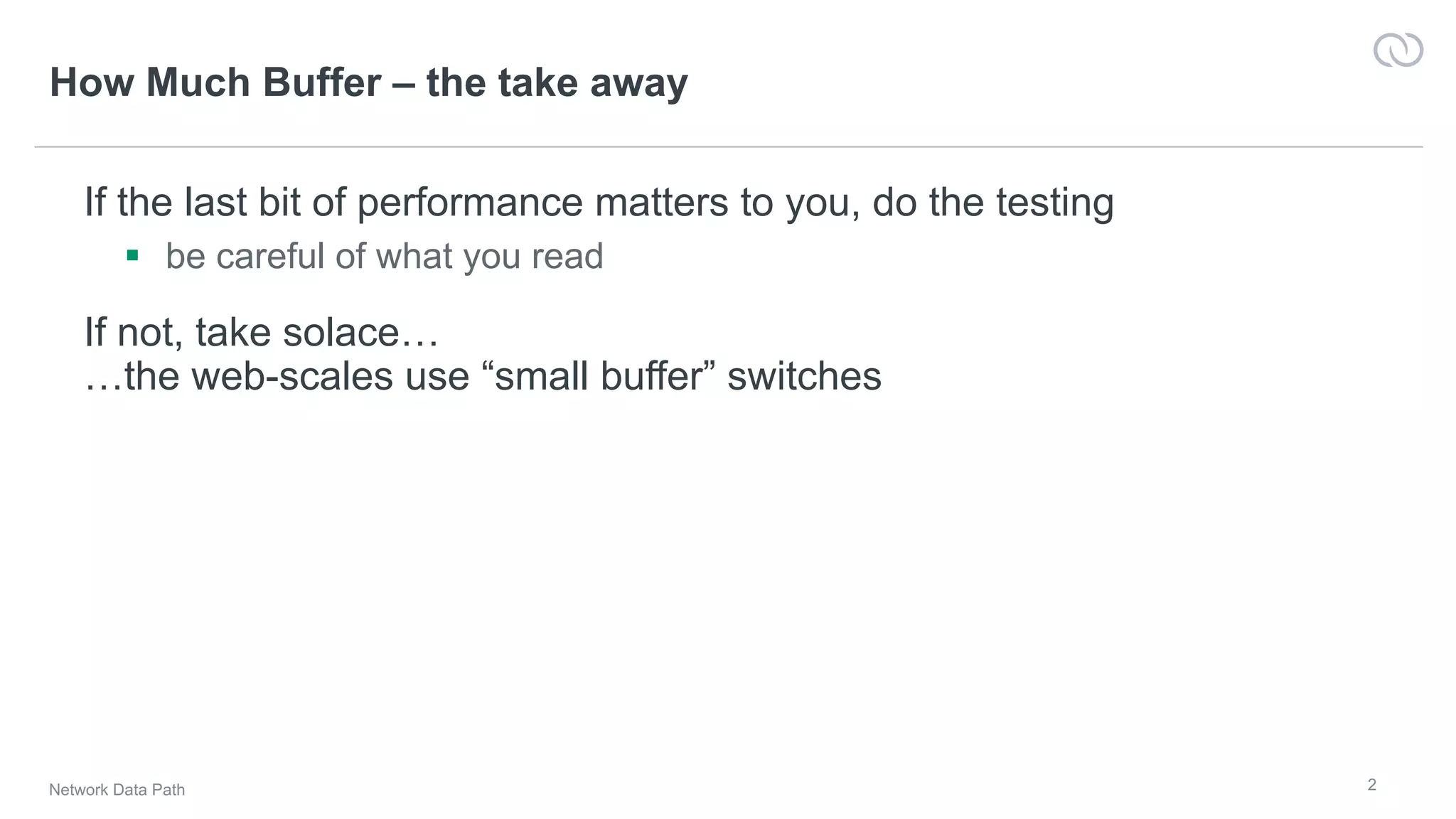Click the green square bullet marker
Viewport: 1456px width, 819px height.
132,255
